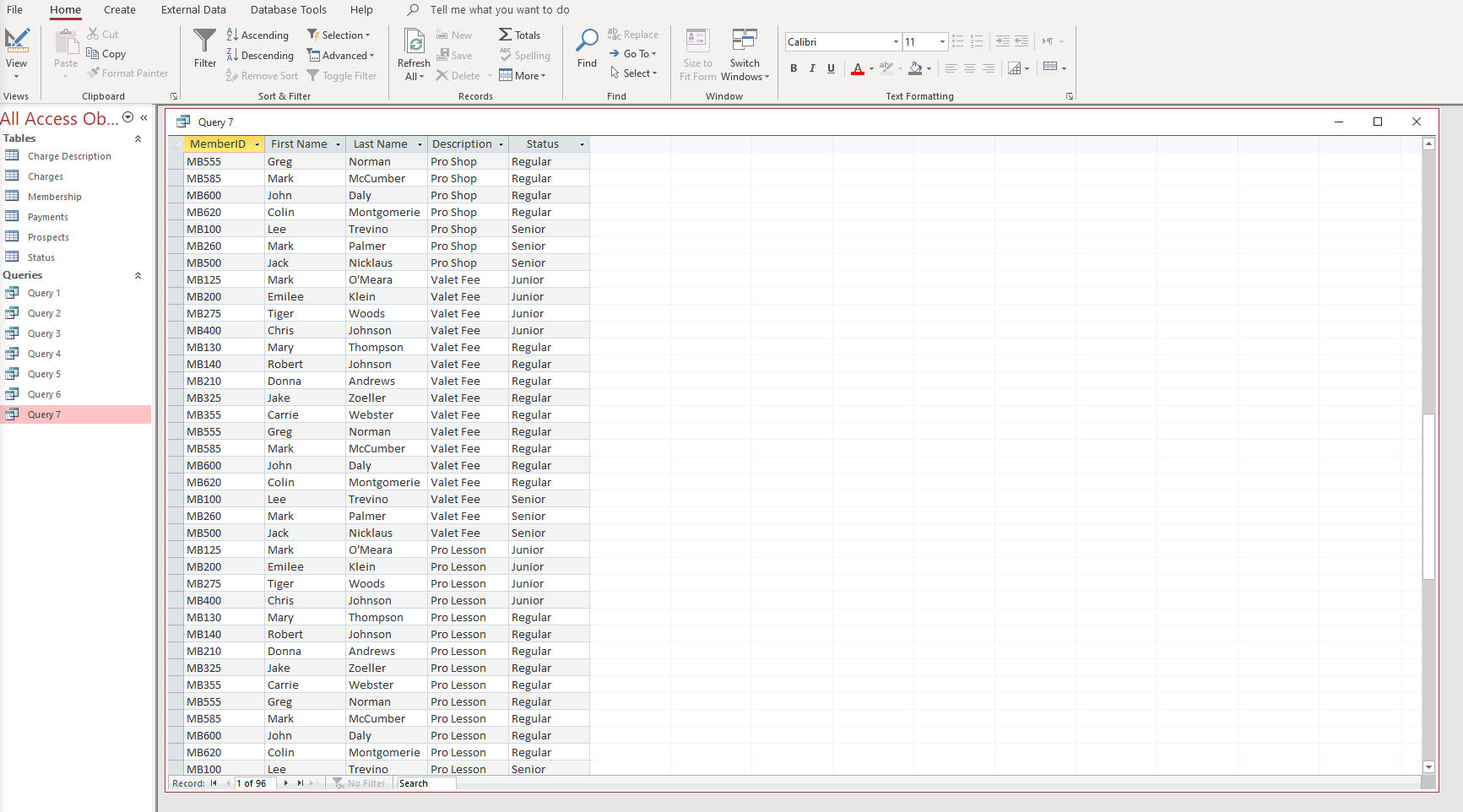1463x812 pixels.
Task: Open the Calibri font name dropdown
Action: tap(896, 41)
